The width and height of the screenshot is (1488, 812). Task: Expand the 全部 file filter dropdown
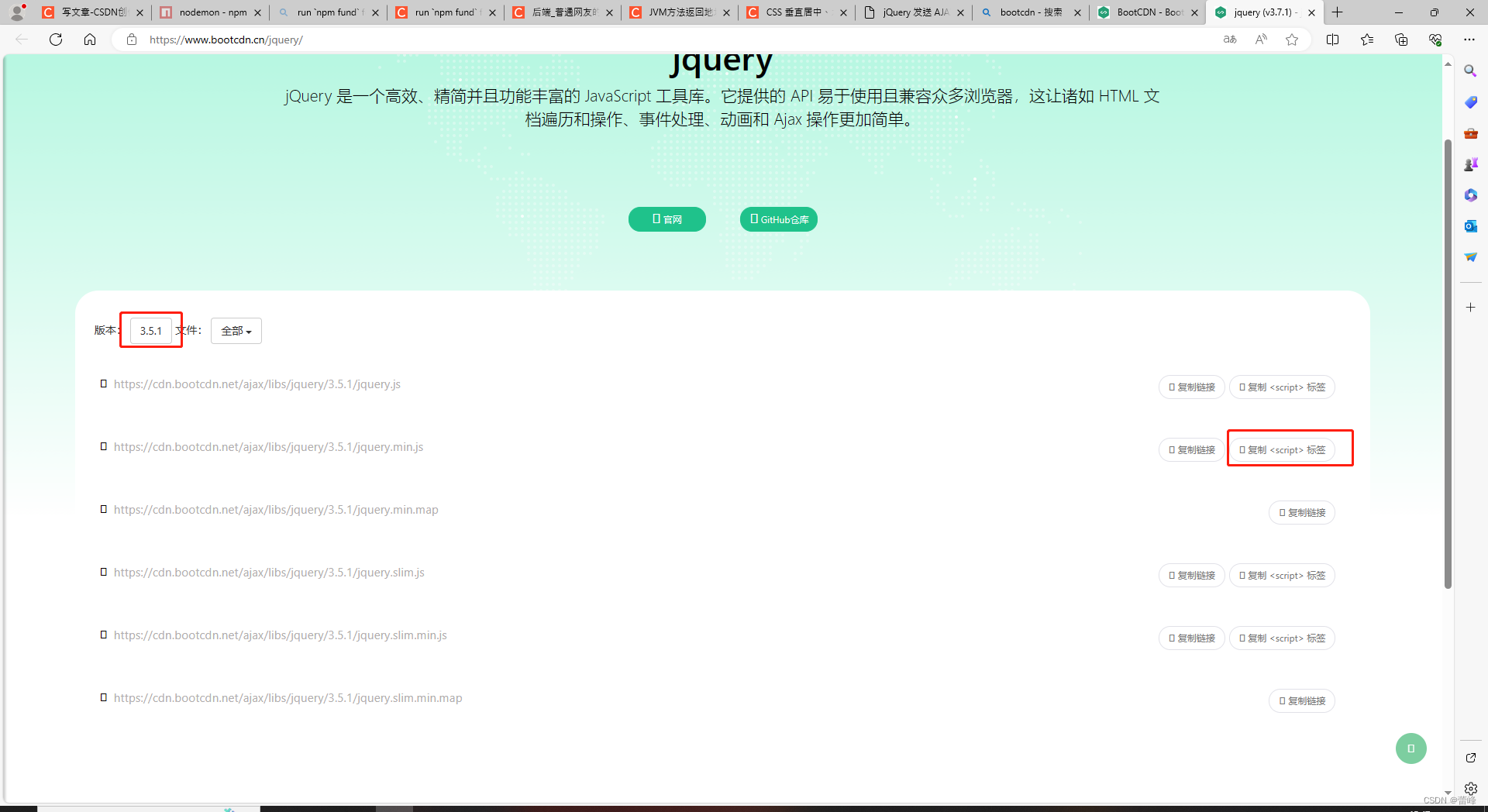coord(236,331)
